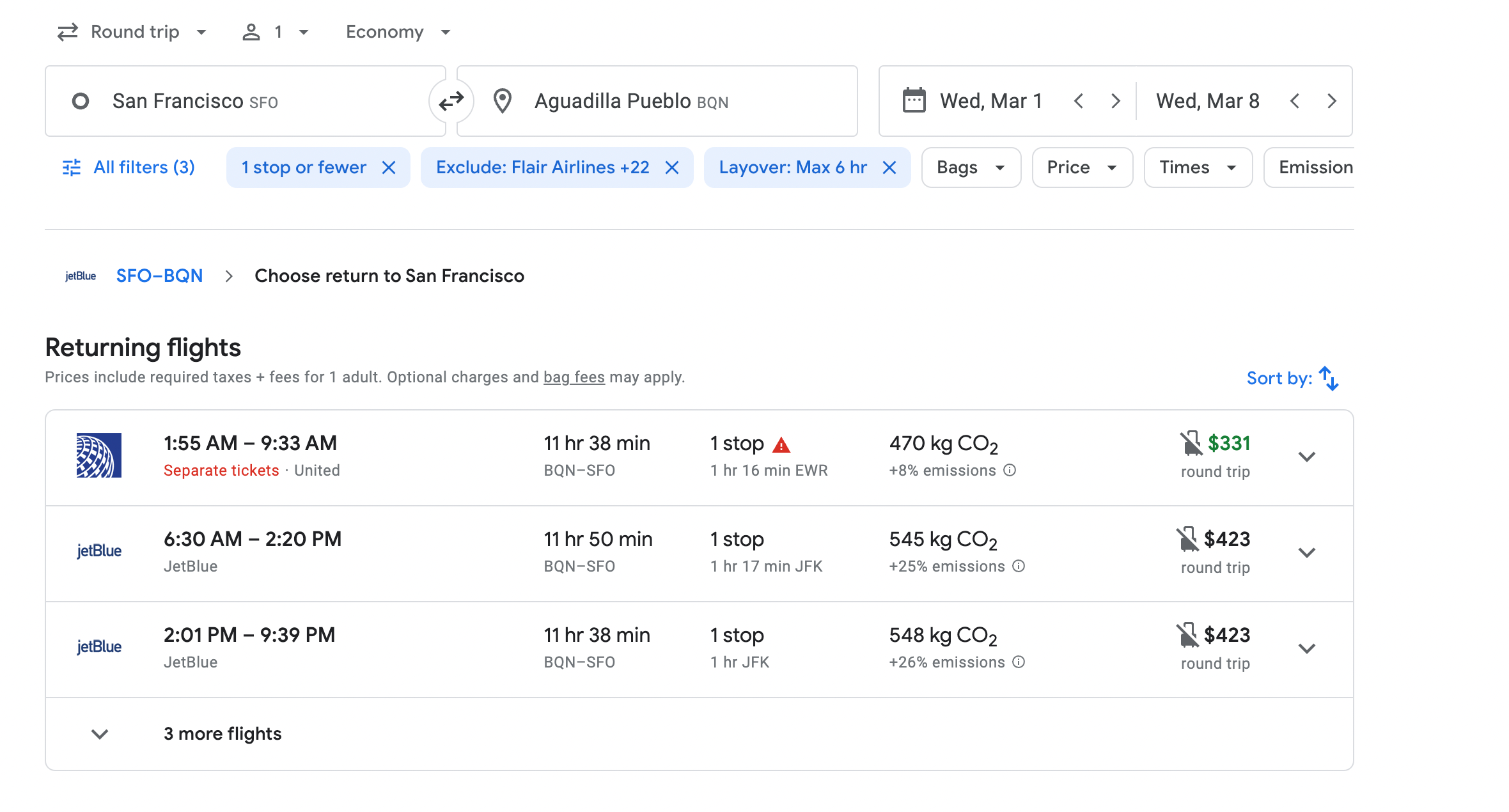The width and height of the screenshot is (1509, 812).
Task: Swap origin and destination airports
Action: click(x=451, y=101)
